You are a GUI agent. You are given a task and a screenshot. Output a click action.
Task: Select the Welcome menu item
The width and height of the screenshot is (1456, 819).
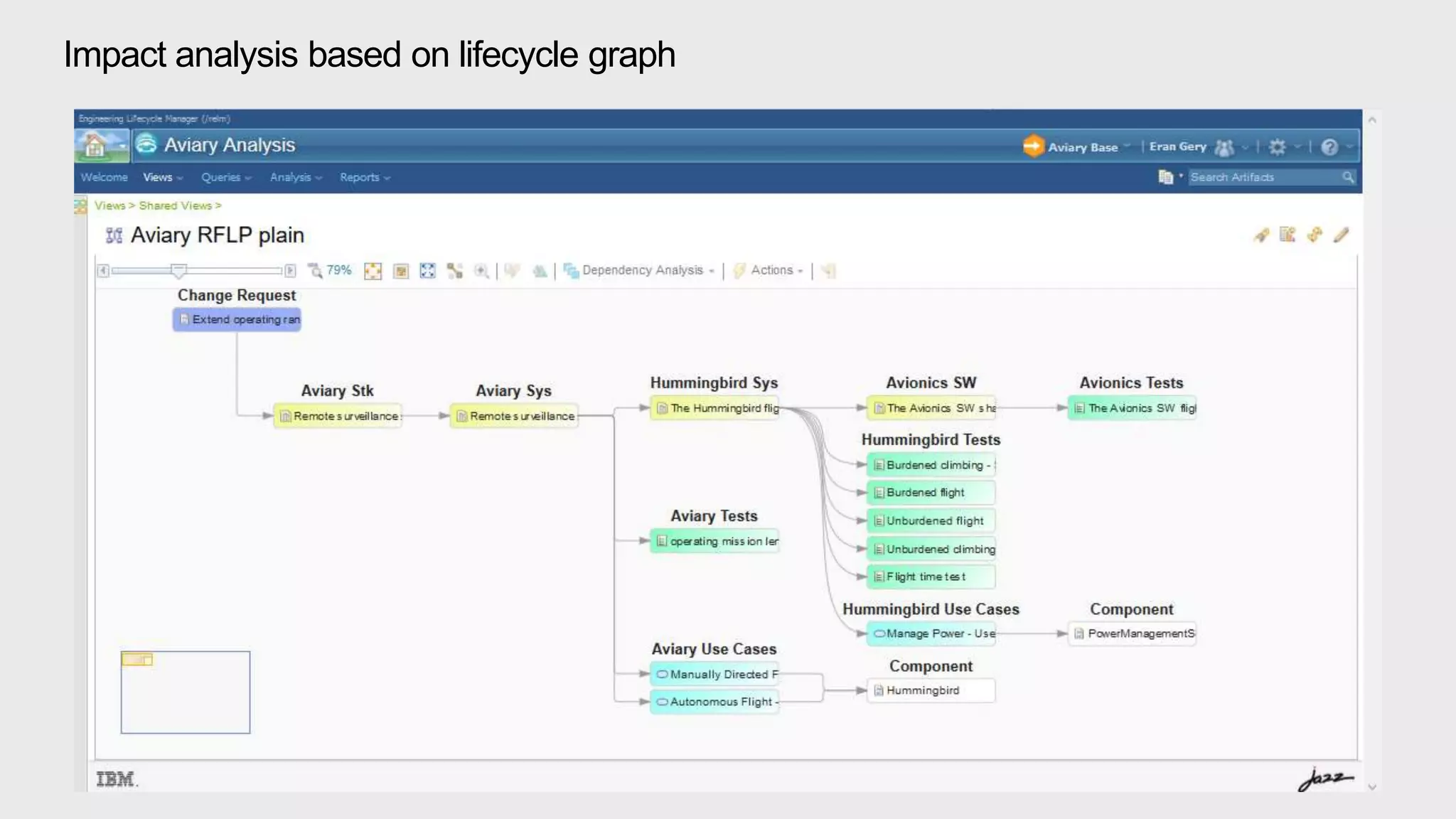pyautogui.click(x=104, y=177)
